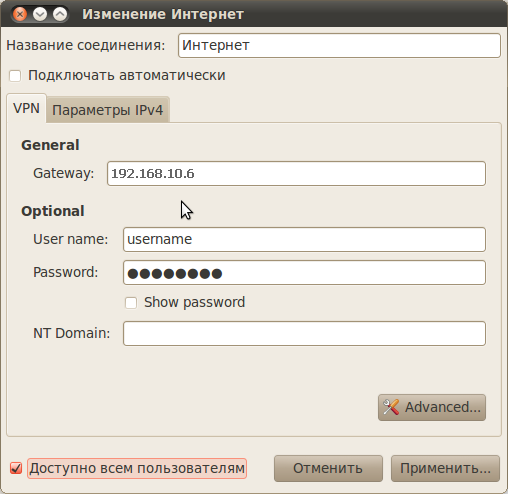Screen dimensions: 508x494
Task: Select the VPN tab
Action: [26, 108]
